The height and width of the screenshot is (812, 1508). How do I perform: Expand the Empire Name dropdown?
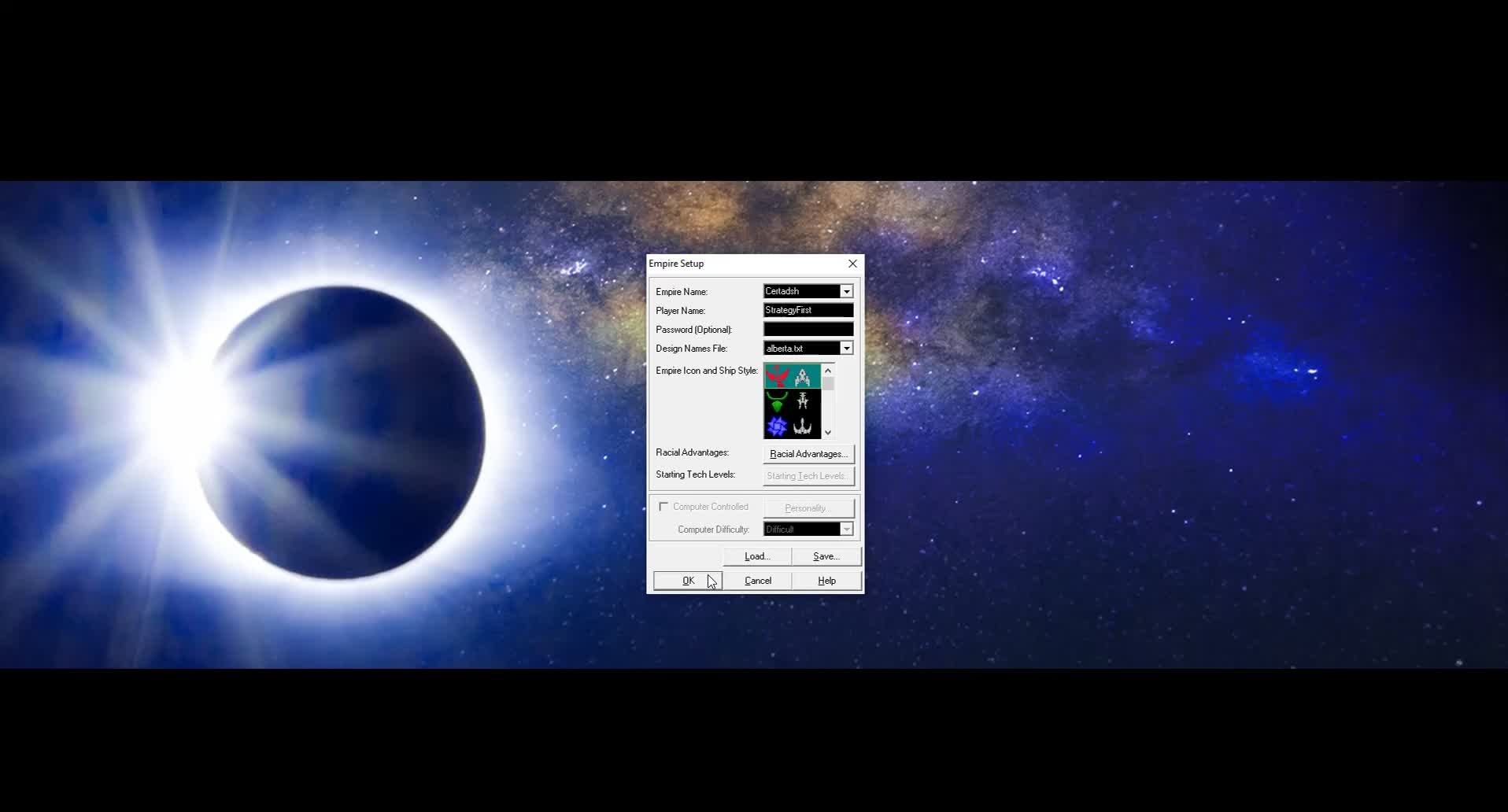pos(846,292)
